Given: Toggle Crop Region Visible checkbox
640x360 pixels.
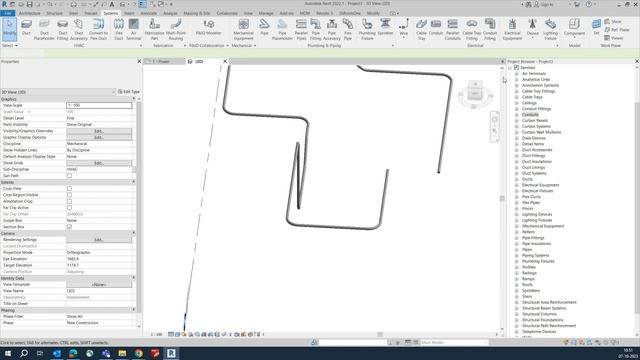Looking at the screenshot, I should (69, 195).
